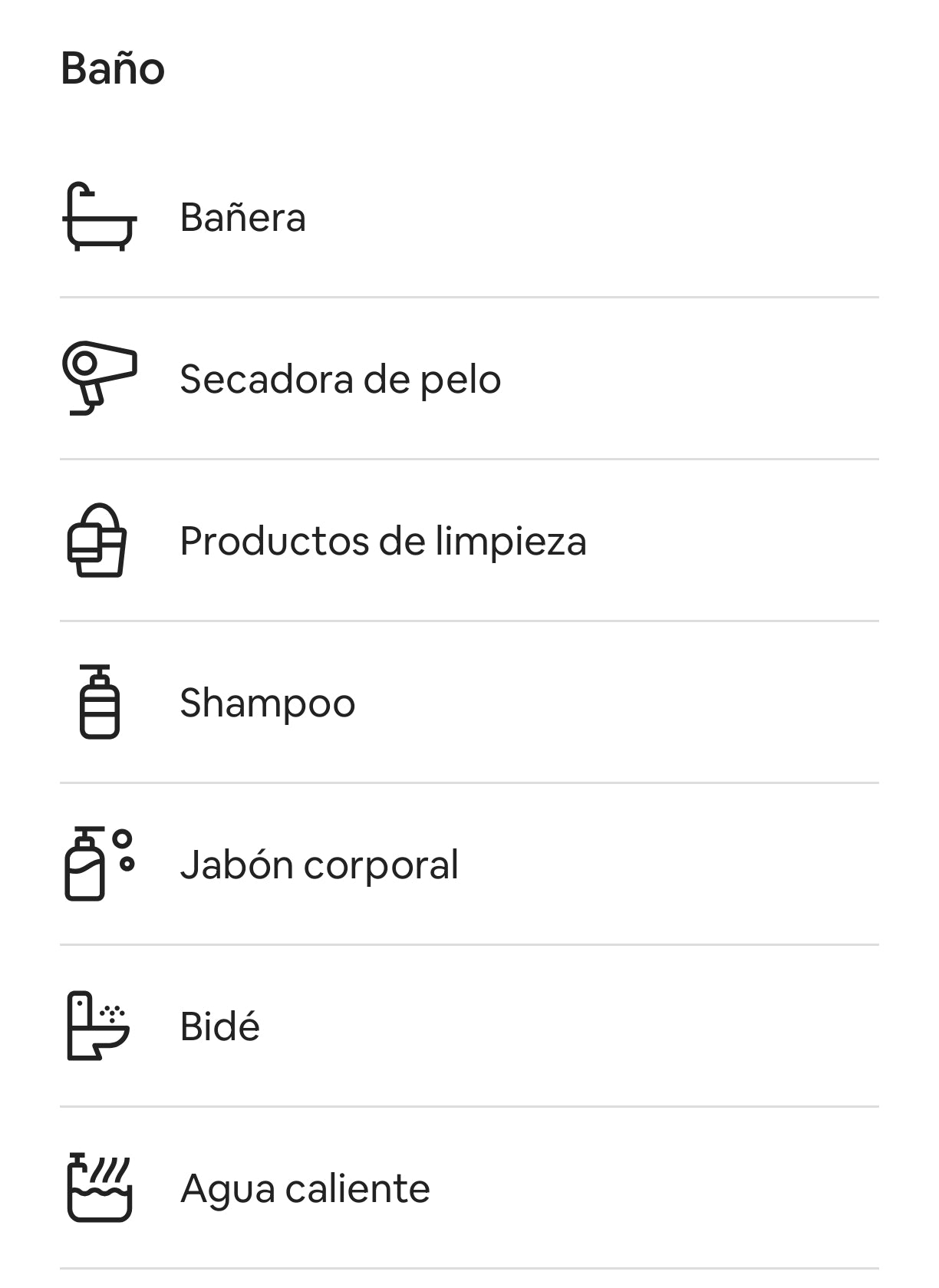
Task: Click blank space in the Bidé row
Action: pyautogui.click(x=569, y=1026)
